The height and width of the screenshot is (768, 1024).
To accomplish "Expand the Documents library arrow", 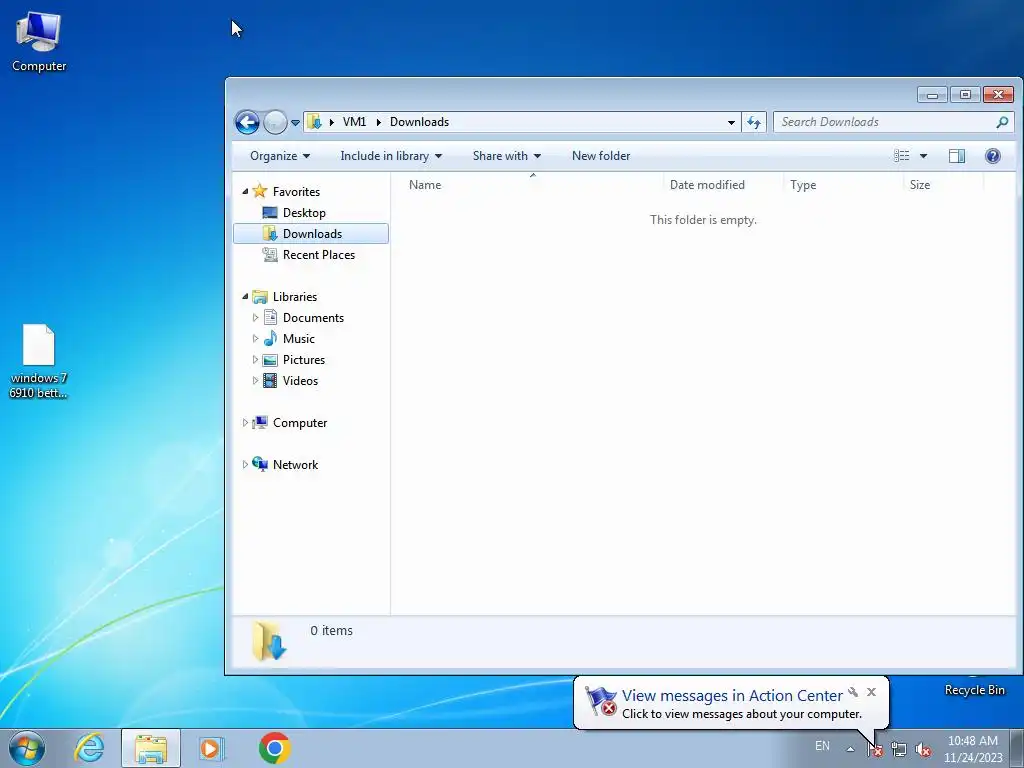I will [255, 317].
